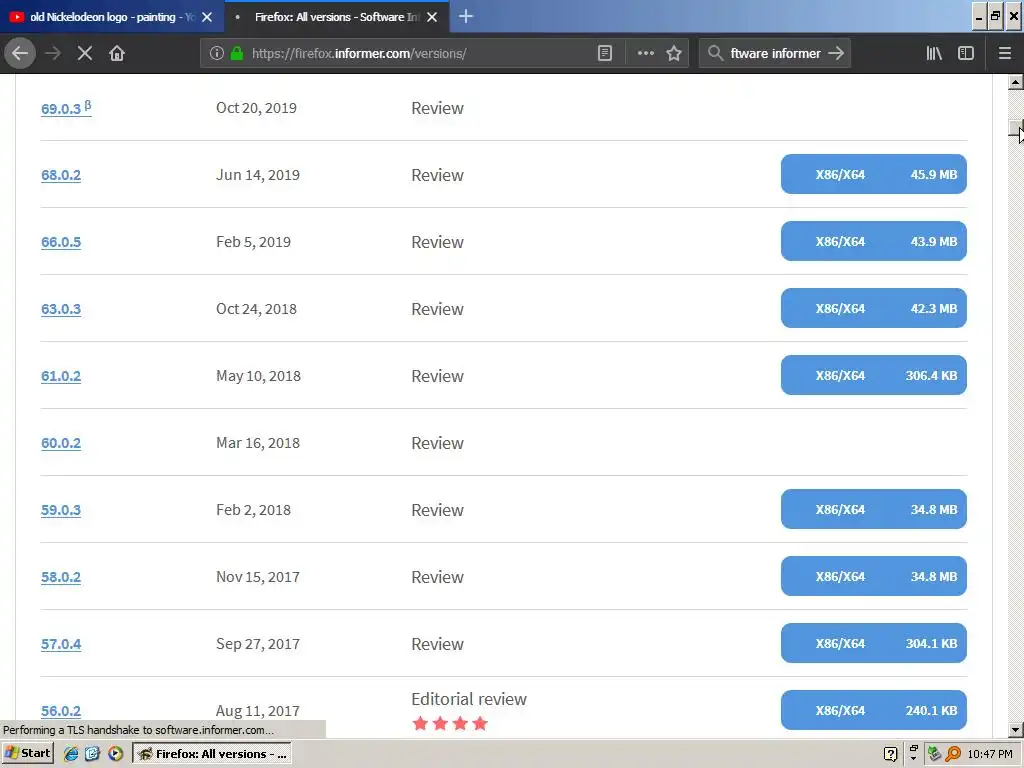This screenshot has width=1024, height=768.
Task: Download the 42.3 MB X86/X64 build
Action: coord(873,308)
